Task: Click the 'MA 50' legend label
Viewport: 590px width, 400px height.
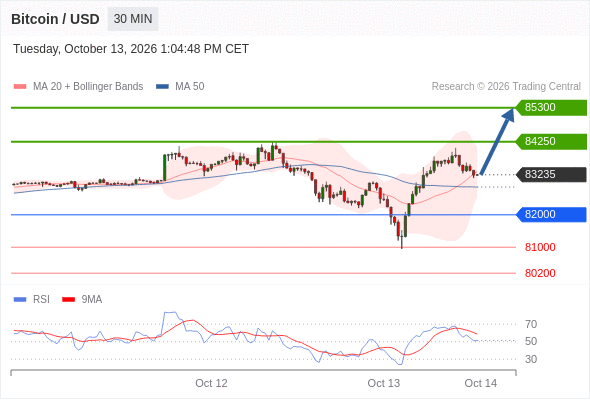Action: (190, 87)
